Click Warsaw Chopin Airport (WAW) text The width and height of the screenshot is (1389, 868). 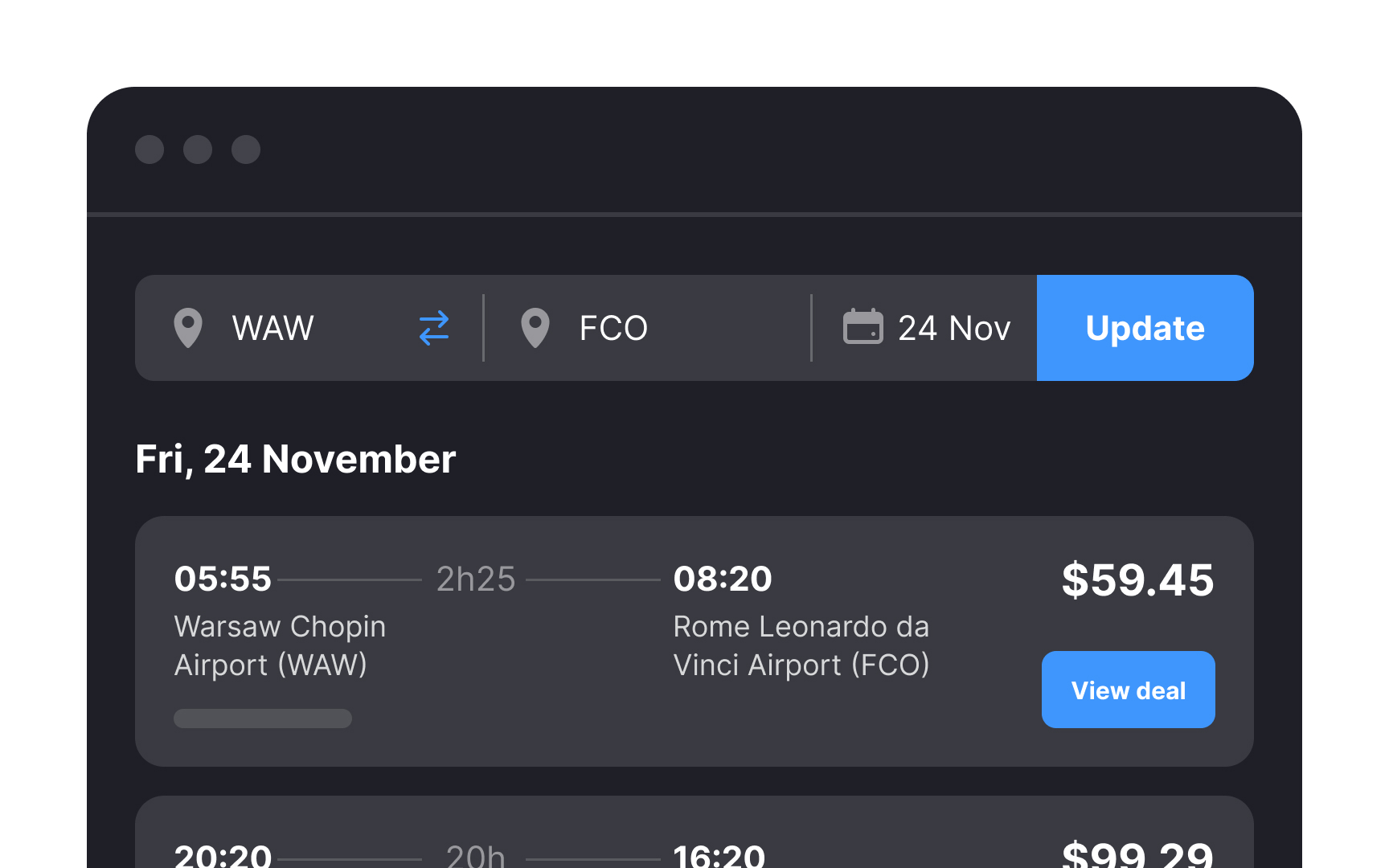pos(280,645)
